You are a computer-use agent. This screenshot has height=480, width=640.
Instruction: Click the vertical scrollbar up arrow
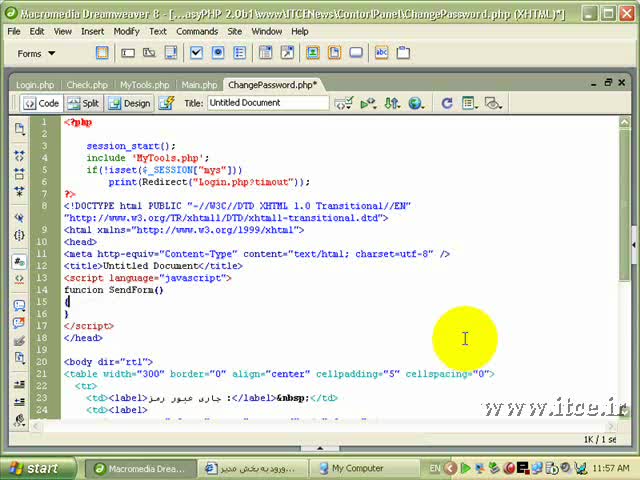coord(624,122)
